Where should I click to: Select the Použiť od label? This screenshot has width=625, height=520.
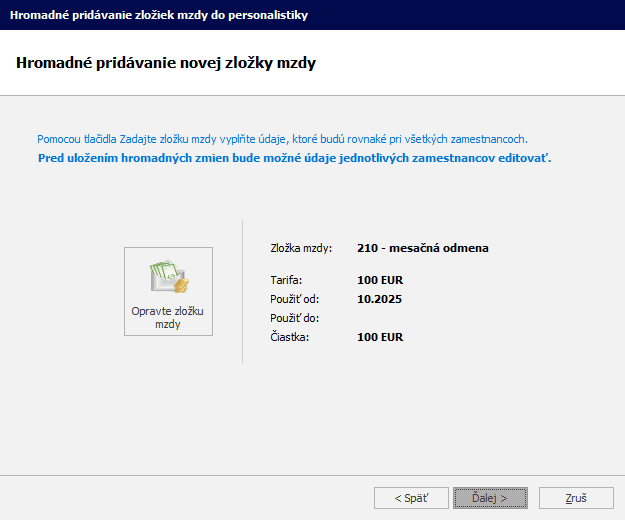tap(293, 298)
